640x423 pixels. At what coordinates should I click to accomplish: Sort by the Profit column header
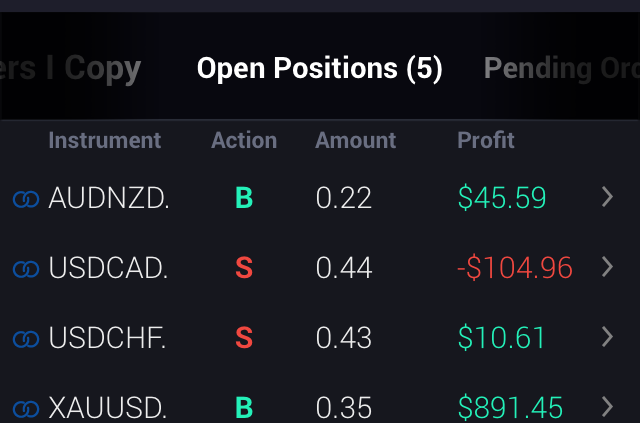tap(486, 141)
